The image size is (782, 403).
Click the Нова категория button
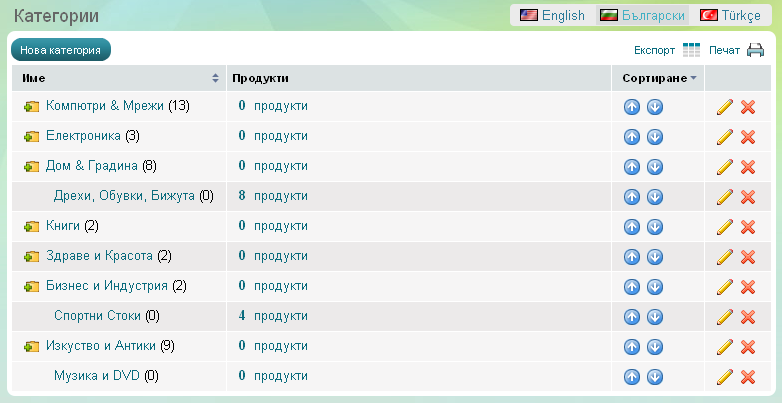click(x=60, y=50)
